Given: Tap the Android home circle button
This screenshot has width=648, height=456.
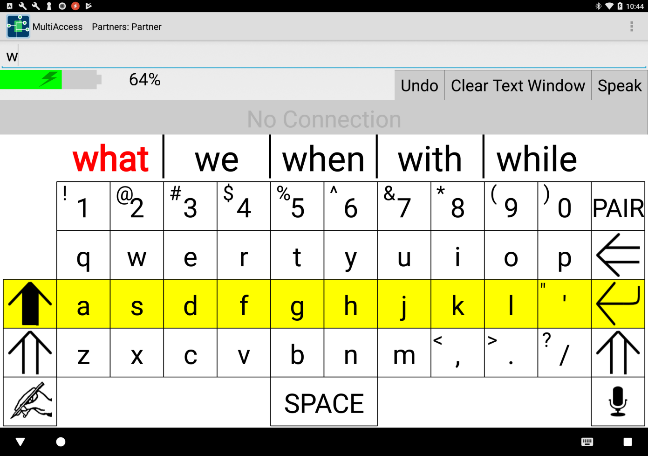Looking at the screenshot, I should pos(61,442).
